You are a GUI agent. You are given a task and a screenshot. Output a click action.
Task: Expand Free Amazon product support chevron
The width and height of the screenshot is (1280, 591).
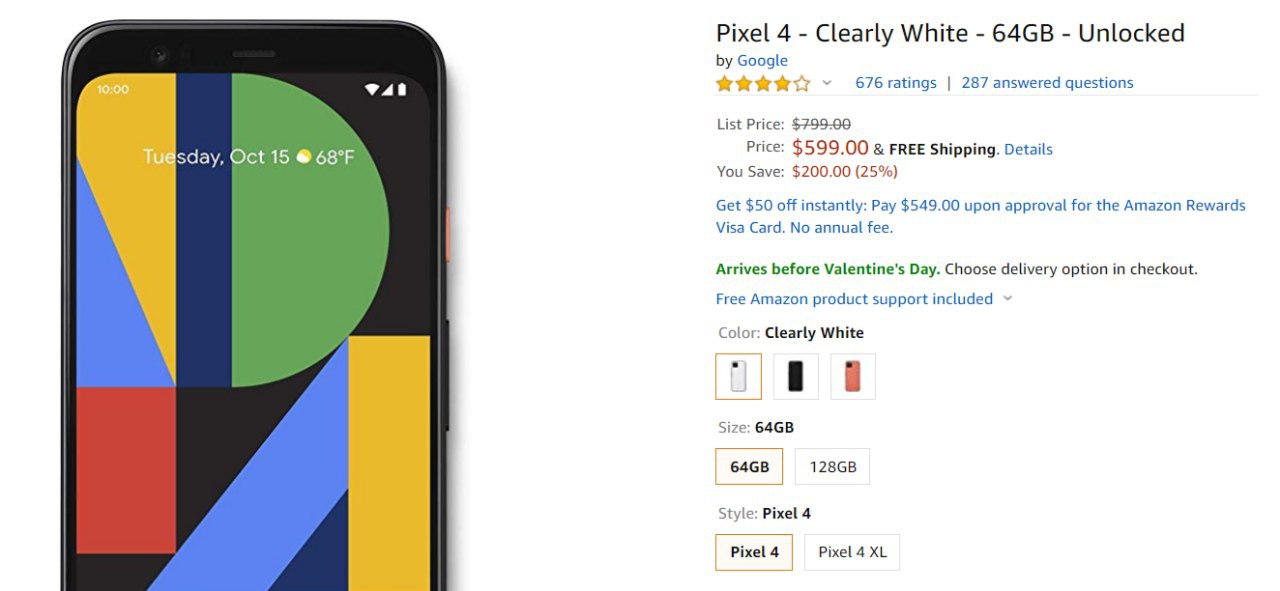[1007, 299]
